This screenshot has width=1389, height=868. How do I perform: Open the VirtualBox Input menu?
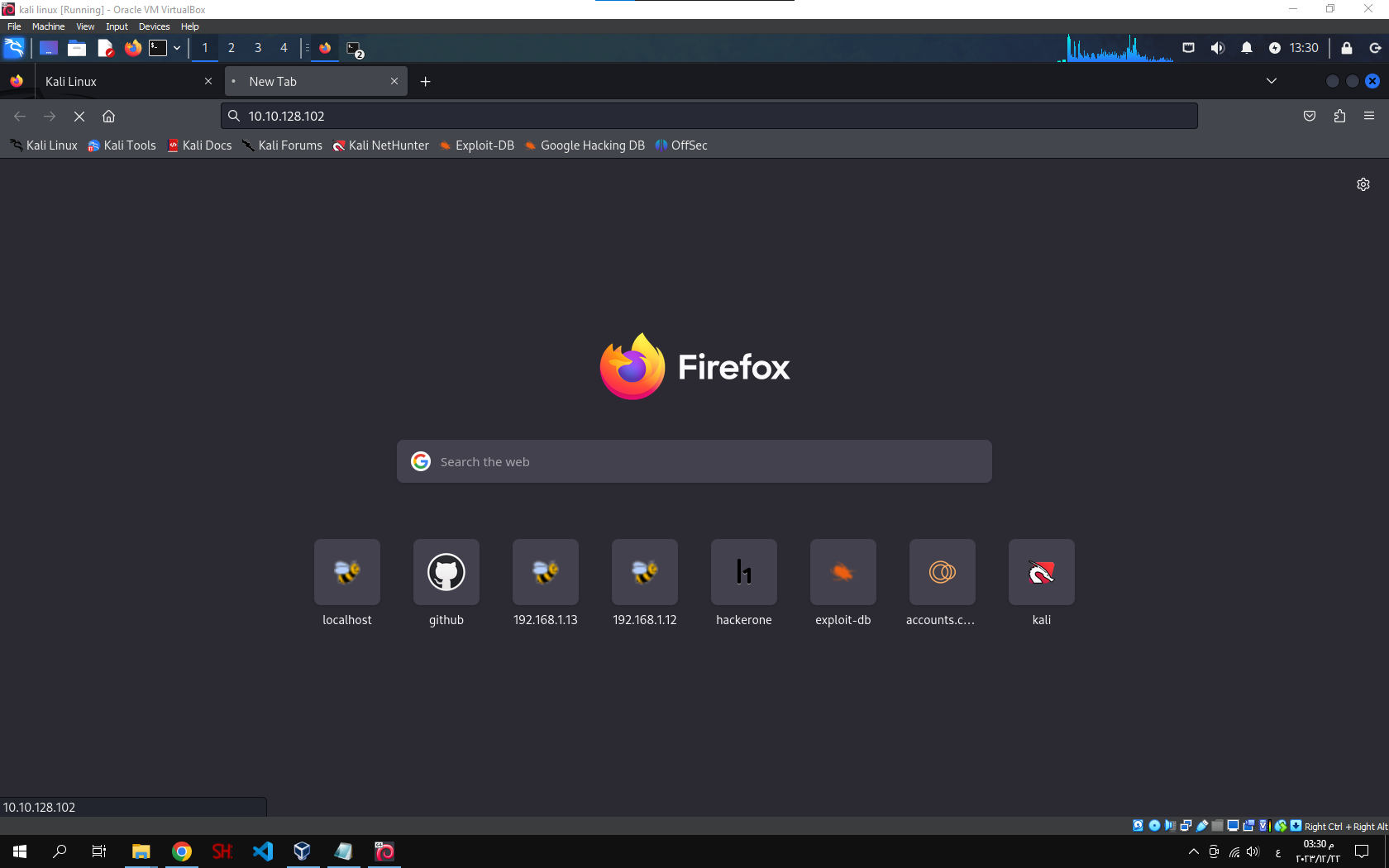point(117,26)
